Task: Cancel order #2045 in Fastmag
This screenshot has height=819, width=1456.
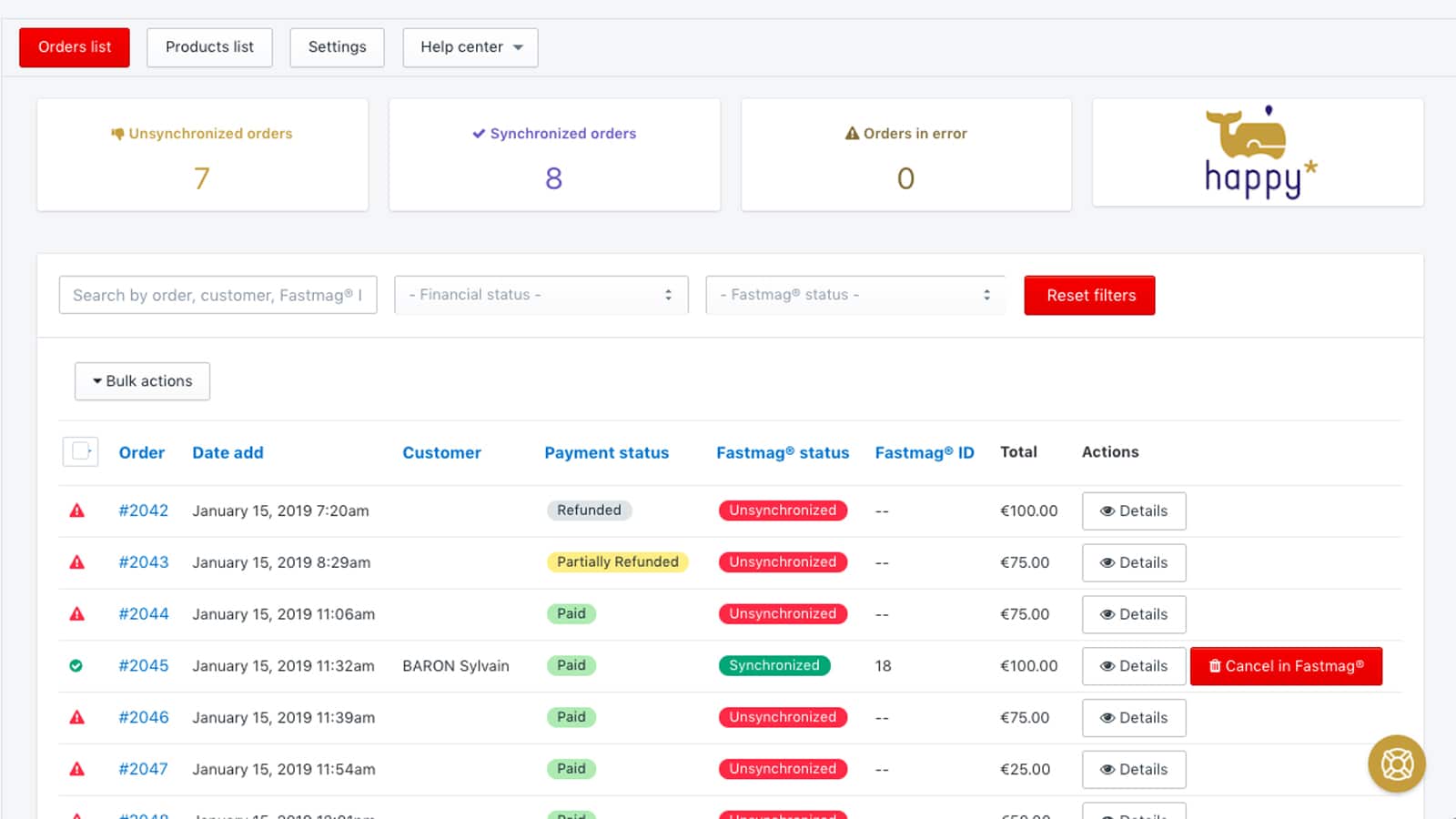Action: (x=1286, y=666)
